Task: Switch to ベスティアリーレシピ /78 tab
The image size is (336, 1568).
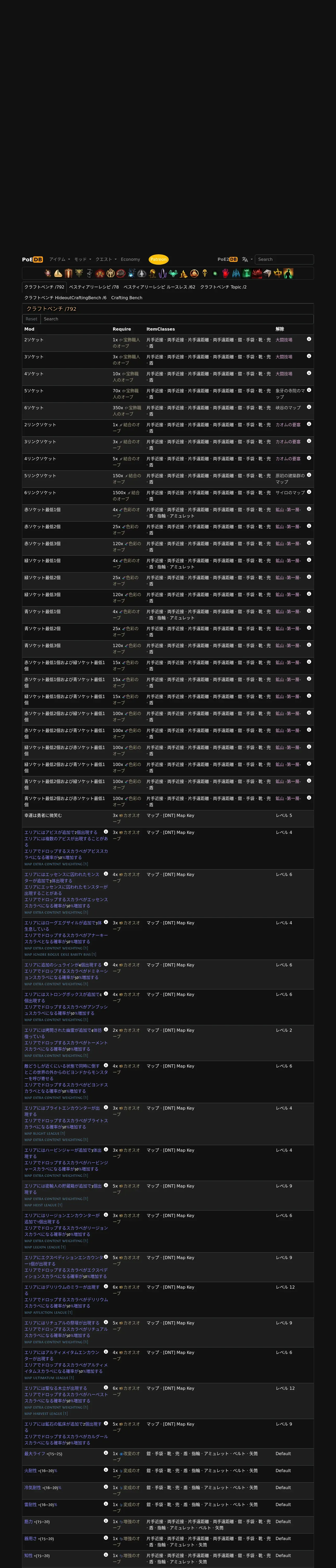Action: (94, 287)
